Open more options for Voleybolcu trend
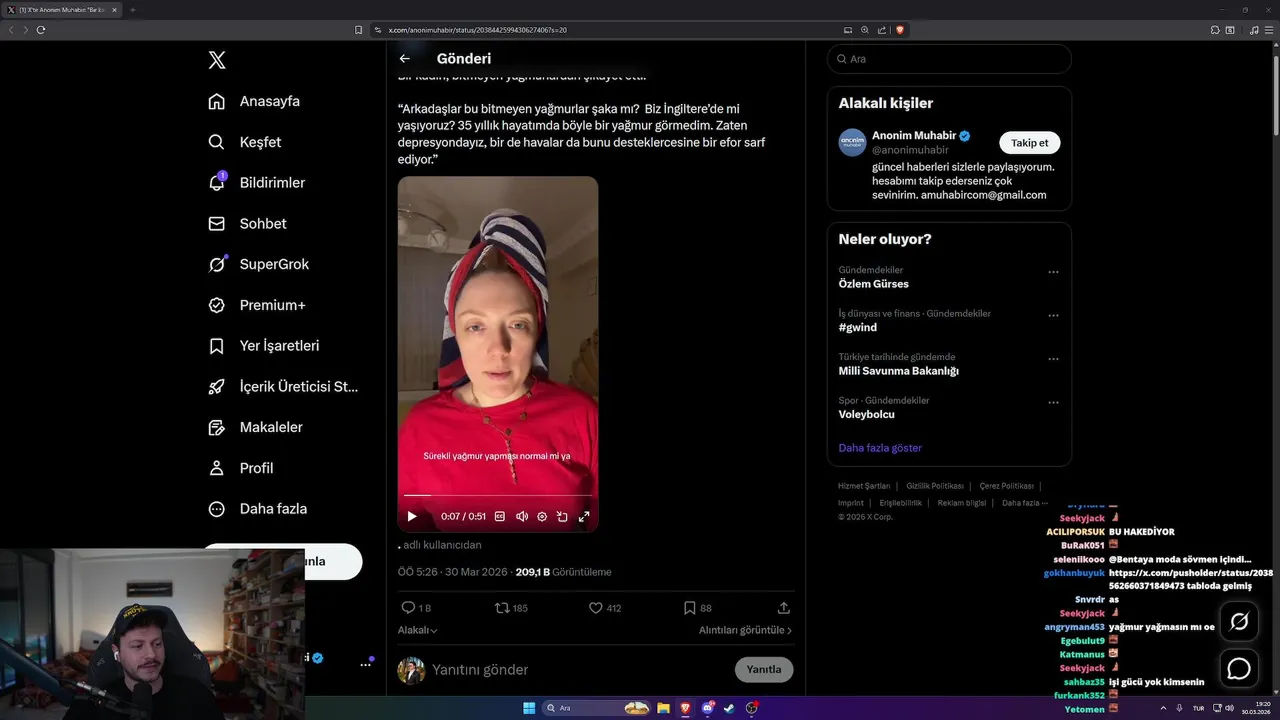1280x720 pixels. pyautogui.click(x=1053, y=403)
